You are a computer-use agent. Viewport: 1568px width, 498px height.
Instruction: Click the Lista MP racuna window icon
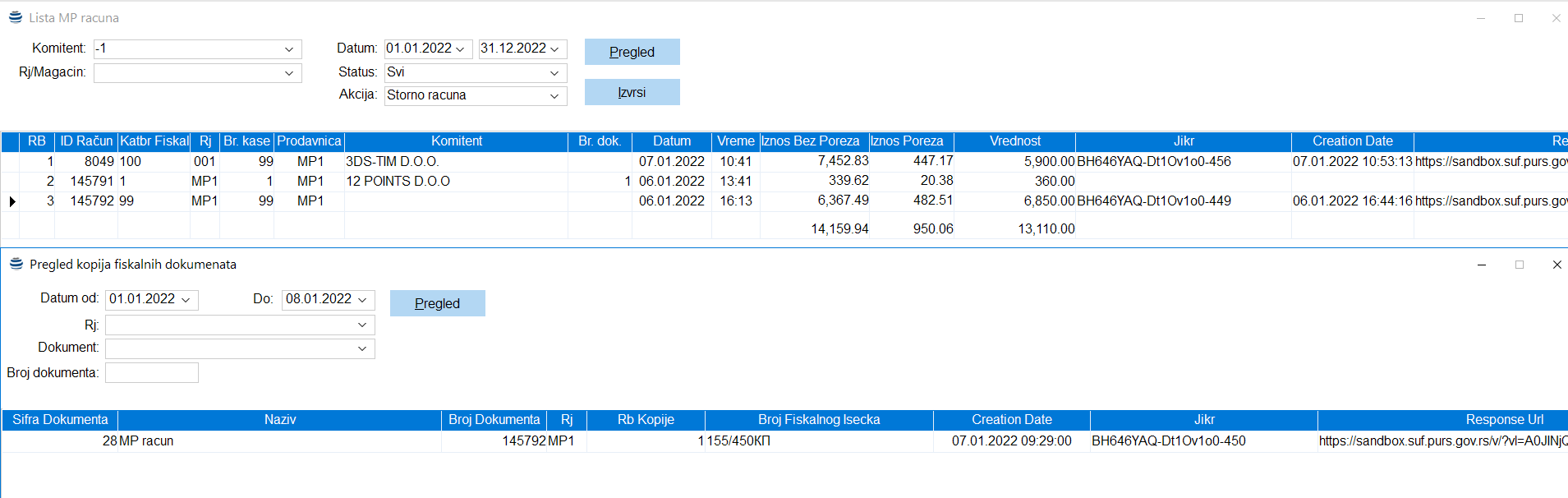[15, 17]
